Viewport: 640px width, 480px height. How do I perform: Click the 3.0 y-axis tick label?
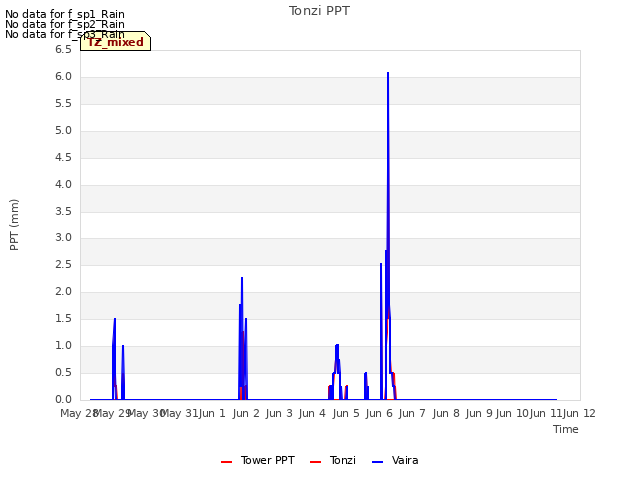63,238
